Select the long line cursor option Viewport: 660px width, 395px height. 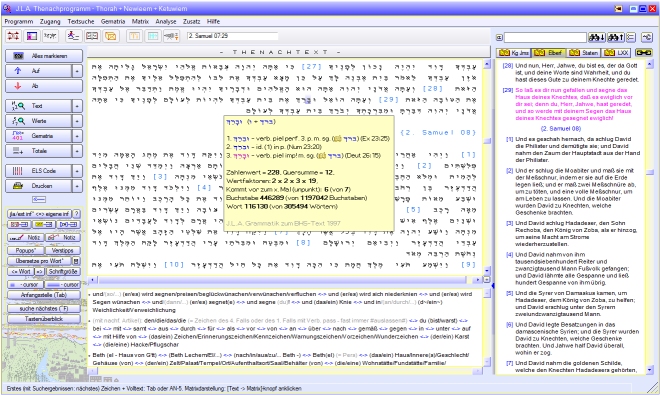pyautogui.click(x=63, y=285)
